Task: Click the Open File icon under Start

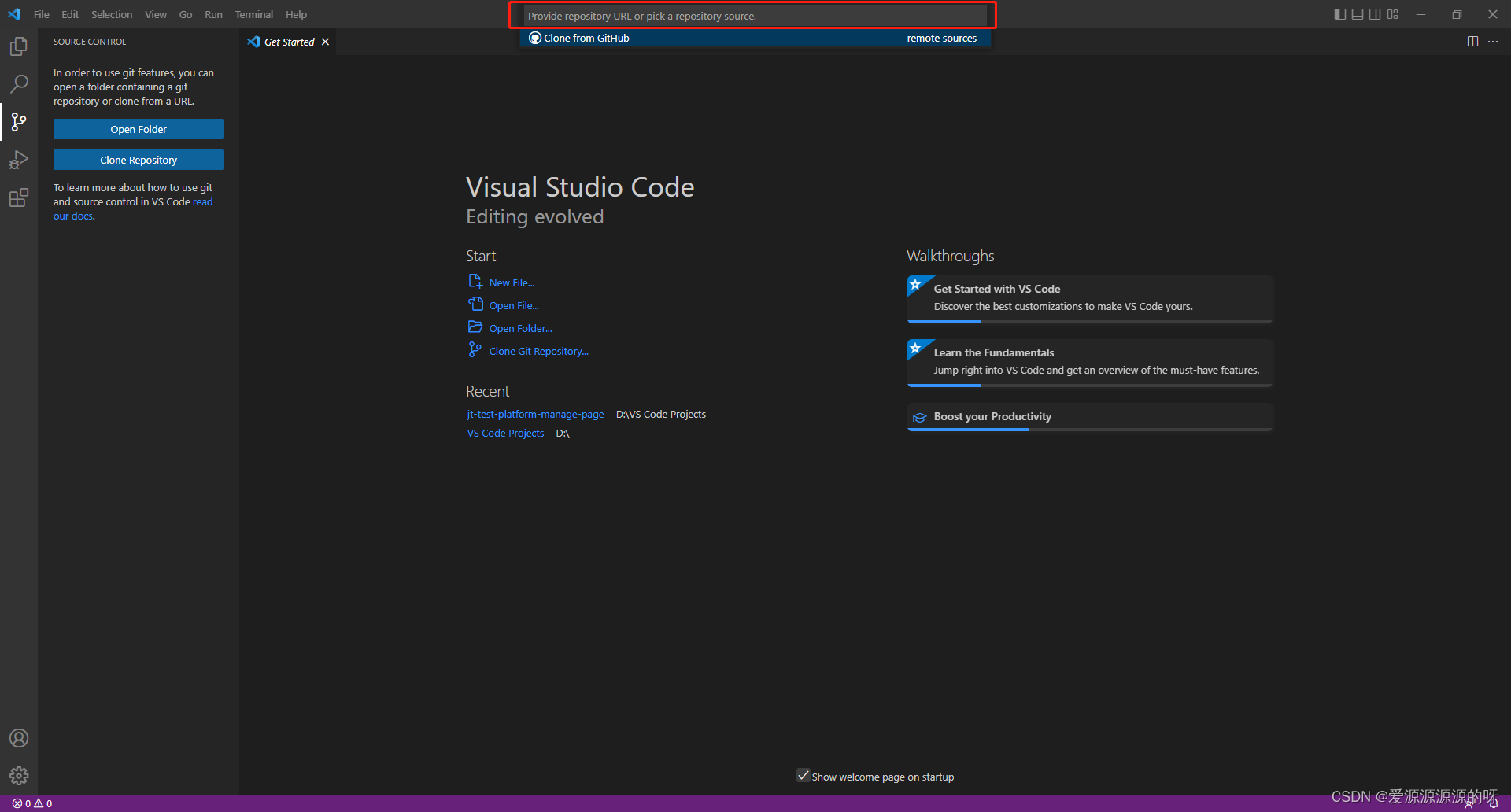Action: 475,304
